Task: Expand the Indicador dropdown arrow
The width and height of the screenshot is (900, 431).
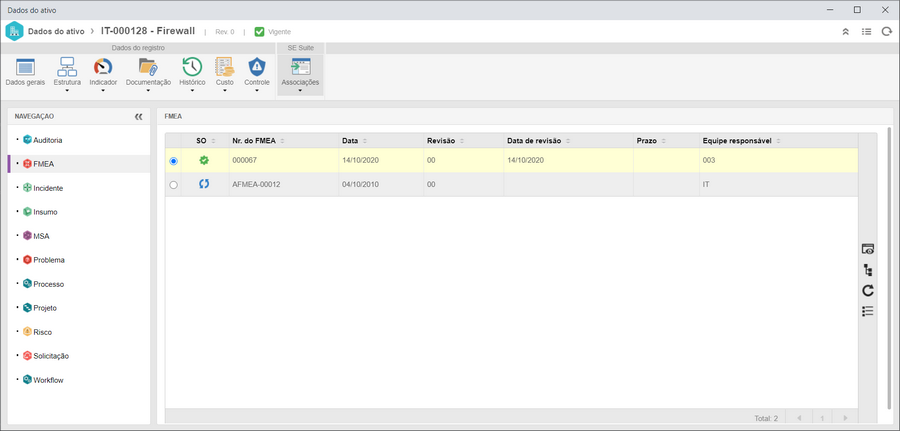Action: click(x=103, y=90)
